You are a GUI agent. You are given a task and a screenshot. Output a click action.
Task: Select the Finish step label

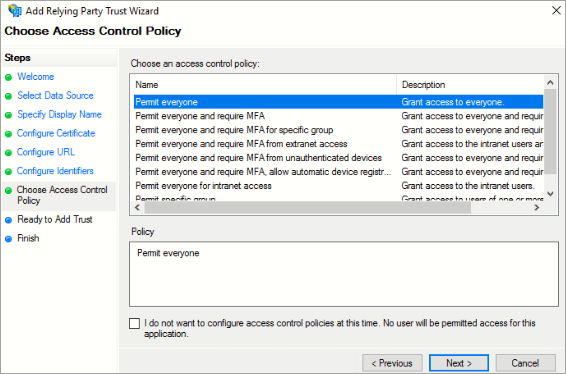[x=28, y=238]
